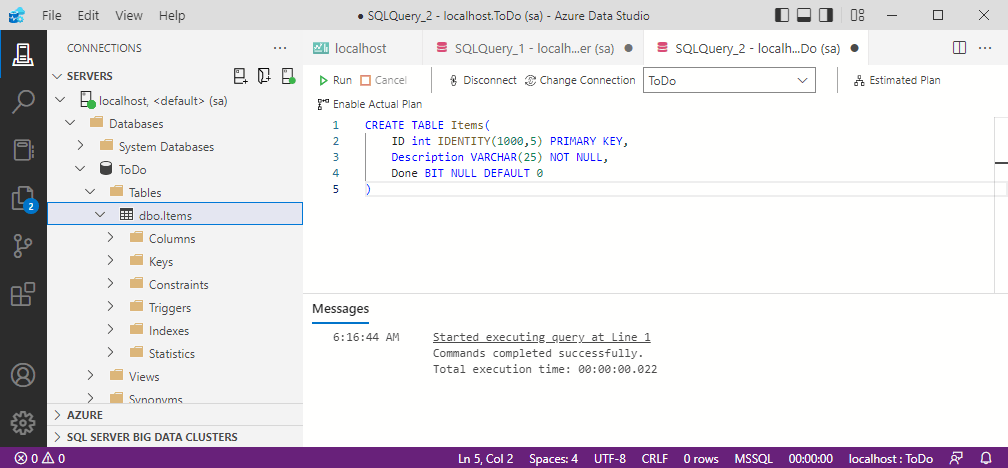The height and width of the screenshot is (468, 1008).
Task: Click the Show Active Connections icon
Action: coord(288,76)
